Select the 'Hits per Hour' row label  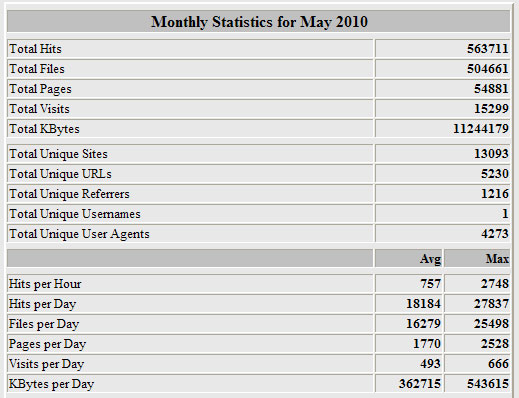(x=45, y=284)
